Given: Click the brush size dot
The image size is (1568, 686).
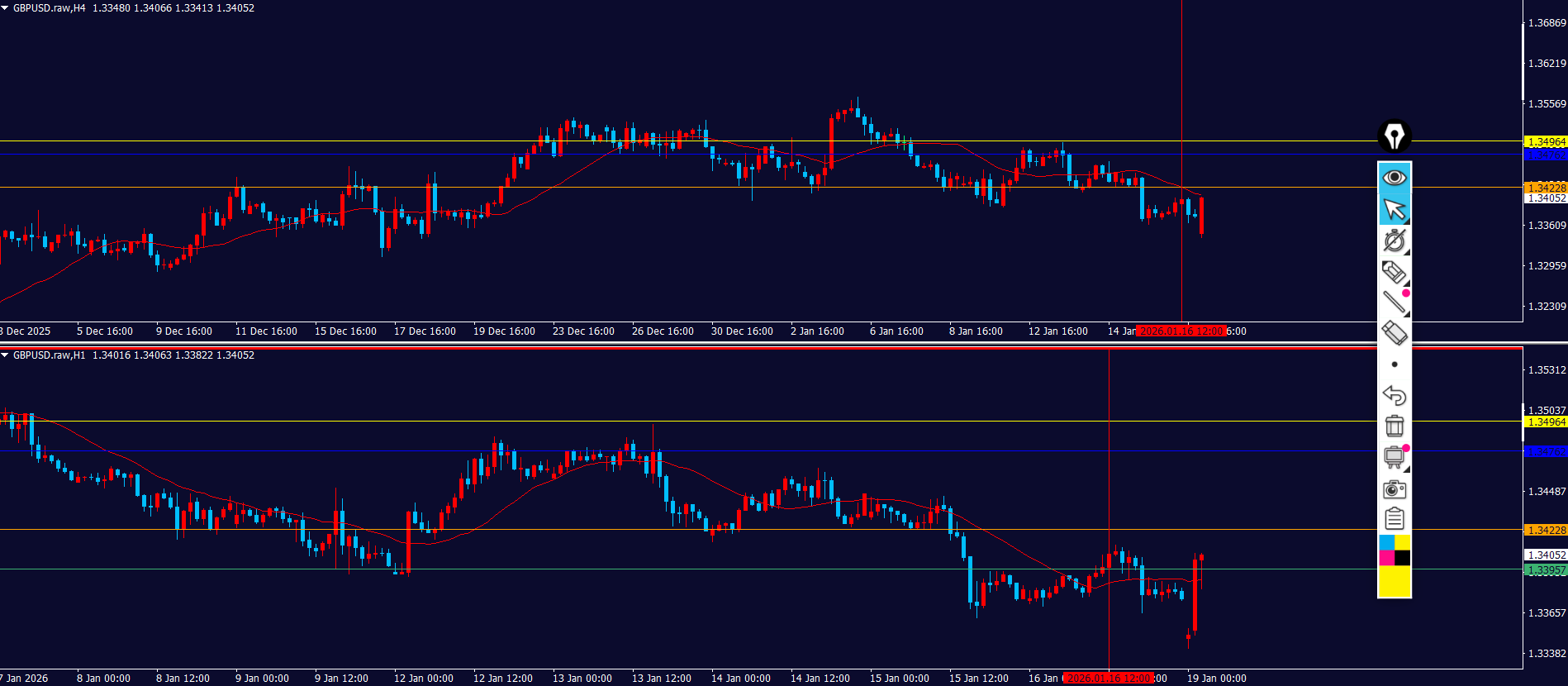Looking at the screenshot, I should coord(1395,364).
